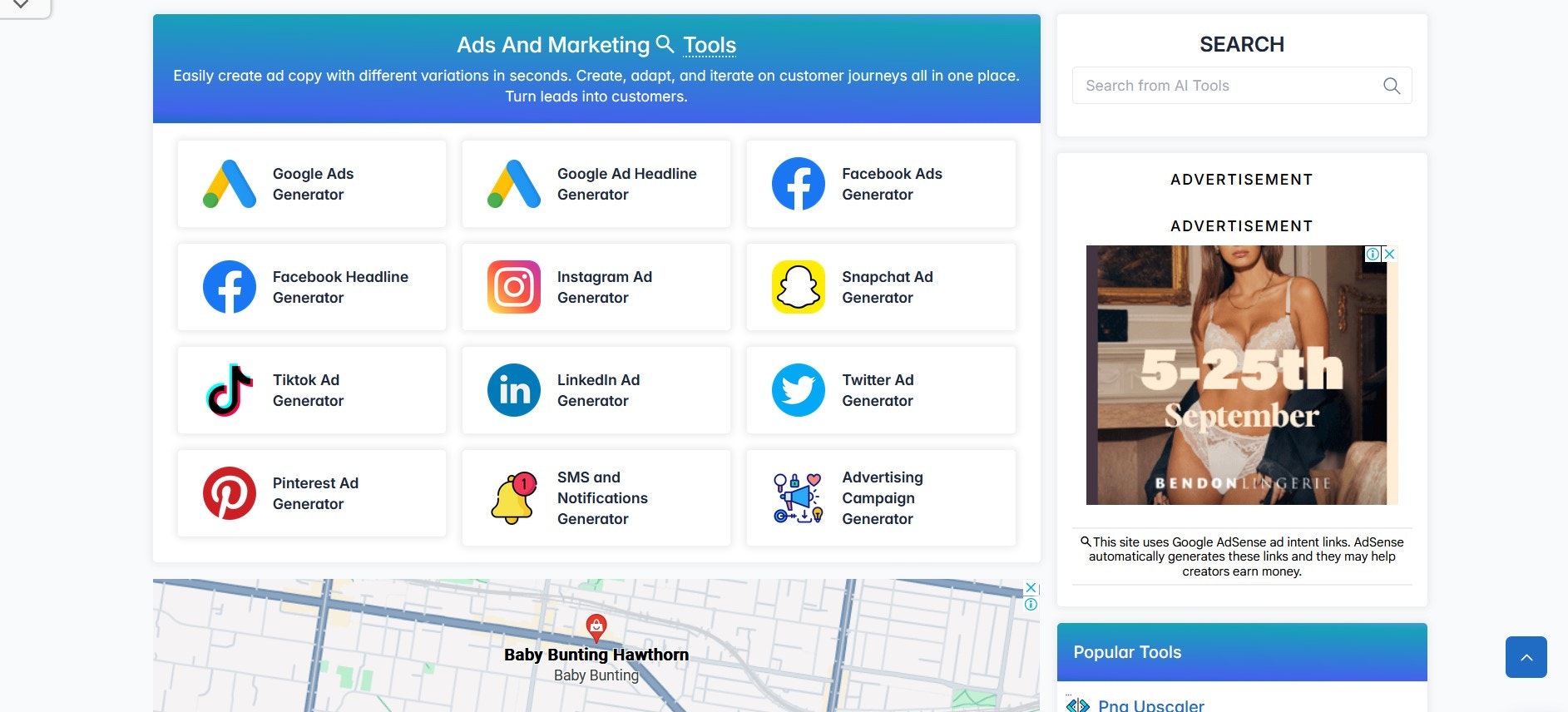
Task: Expand the collapsed chevron tab at top left
Action: pyautogui.click(x=21, y=5)
